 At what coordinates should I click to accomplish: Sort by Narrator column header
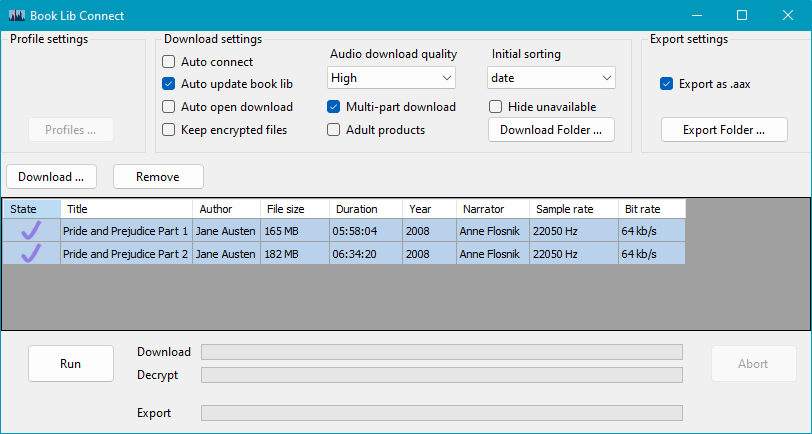coord(492,209)
